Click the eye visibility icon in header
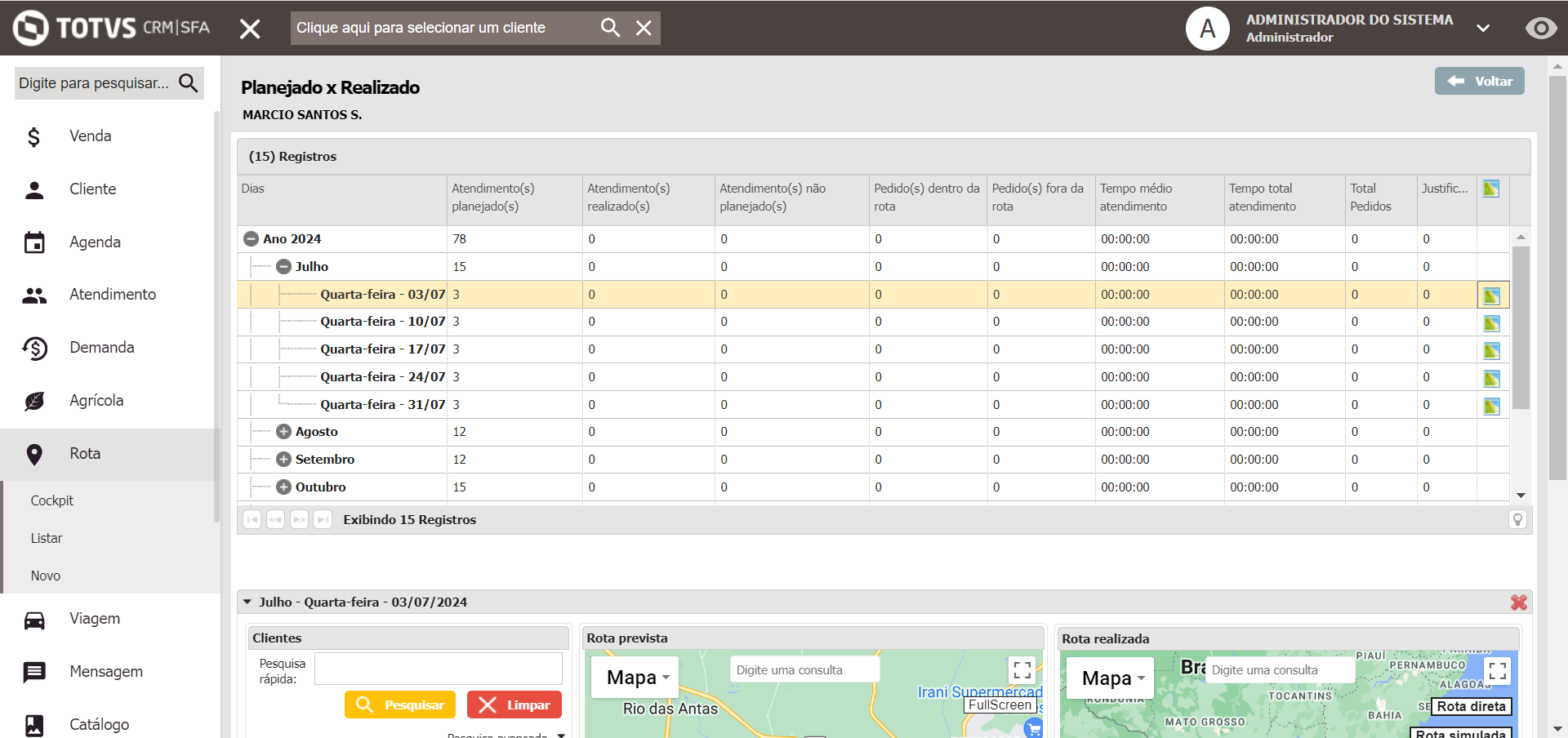Viewport: 1568px width, 738px height. click(1541, 29)
